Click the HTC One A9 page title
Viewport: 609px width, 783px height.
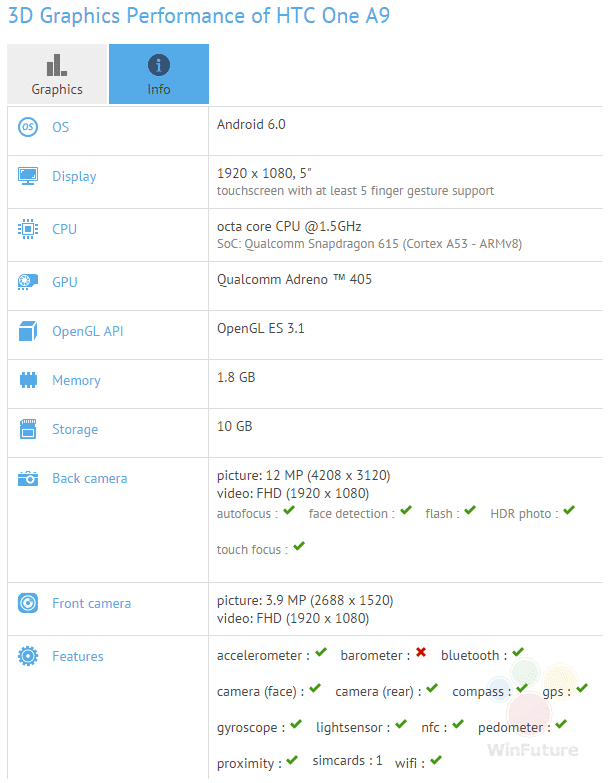click(x=199, y=15)
